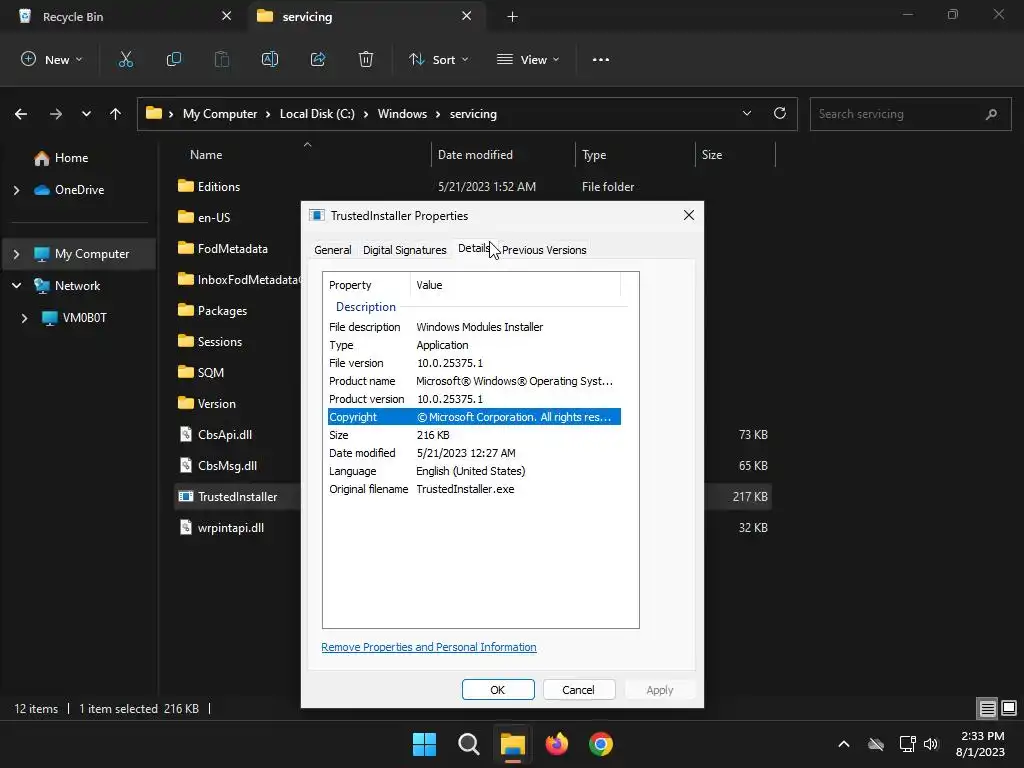Switch to the Digital Signatures tab
This screenshot has width=1024, height=768.
(x=405, y=249)
